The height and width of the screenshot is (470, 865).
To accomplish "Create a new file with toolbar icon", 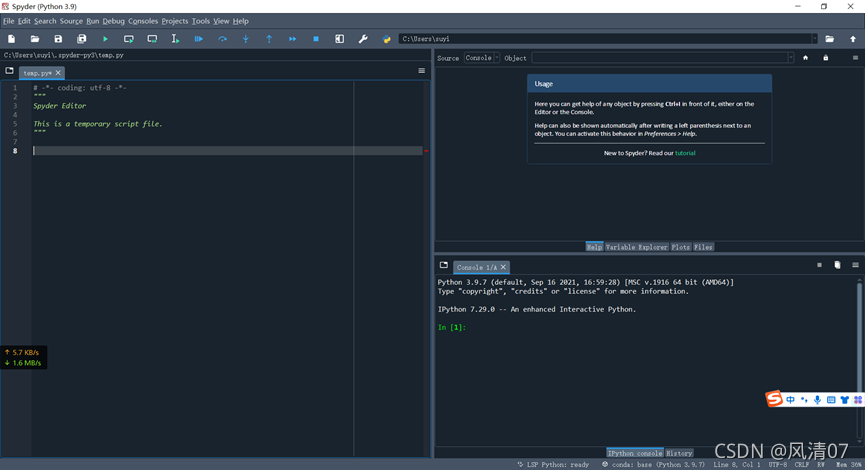I will coord(12,39).
